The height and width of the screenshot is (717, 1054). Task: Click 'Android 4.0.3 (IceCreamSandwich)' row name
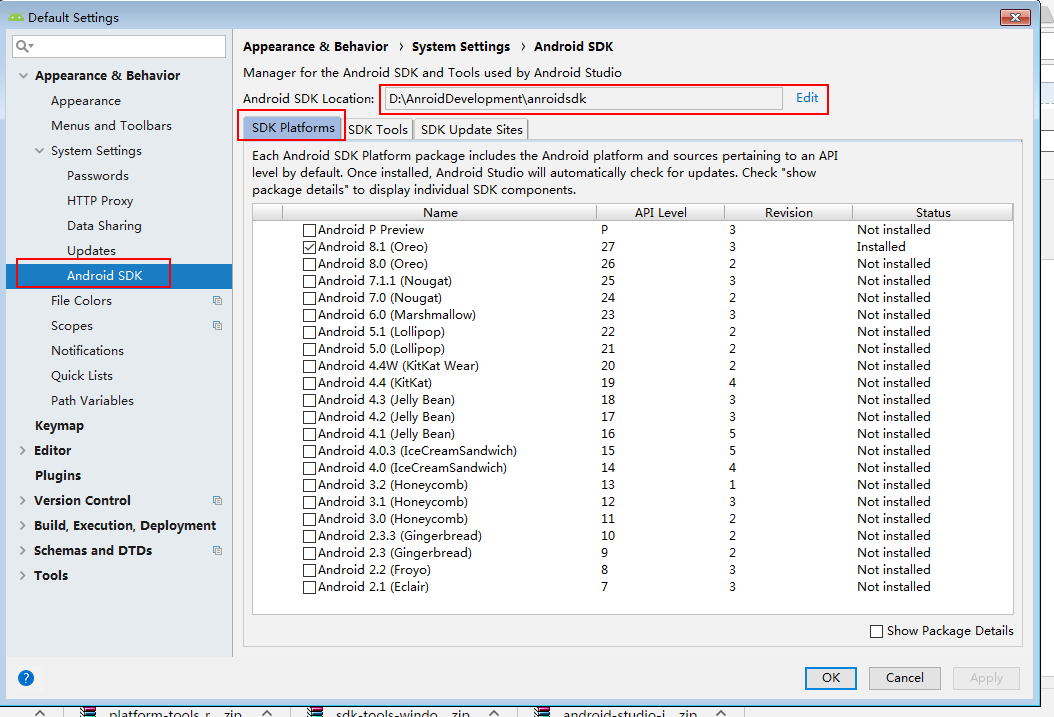pos(417,451)
